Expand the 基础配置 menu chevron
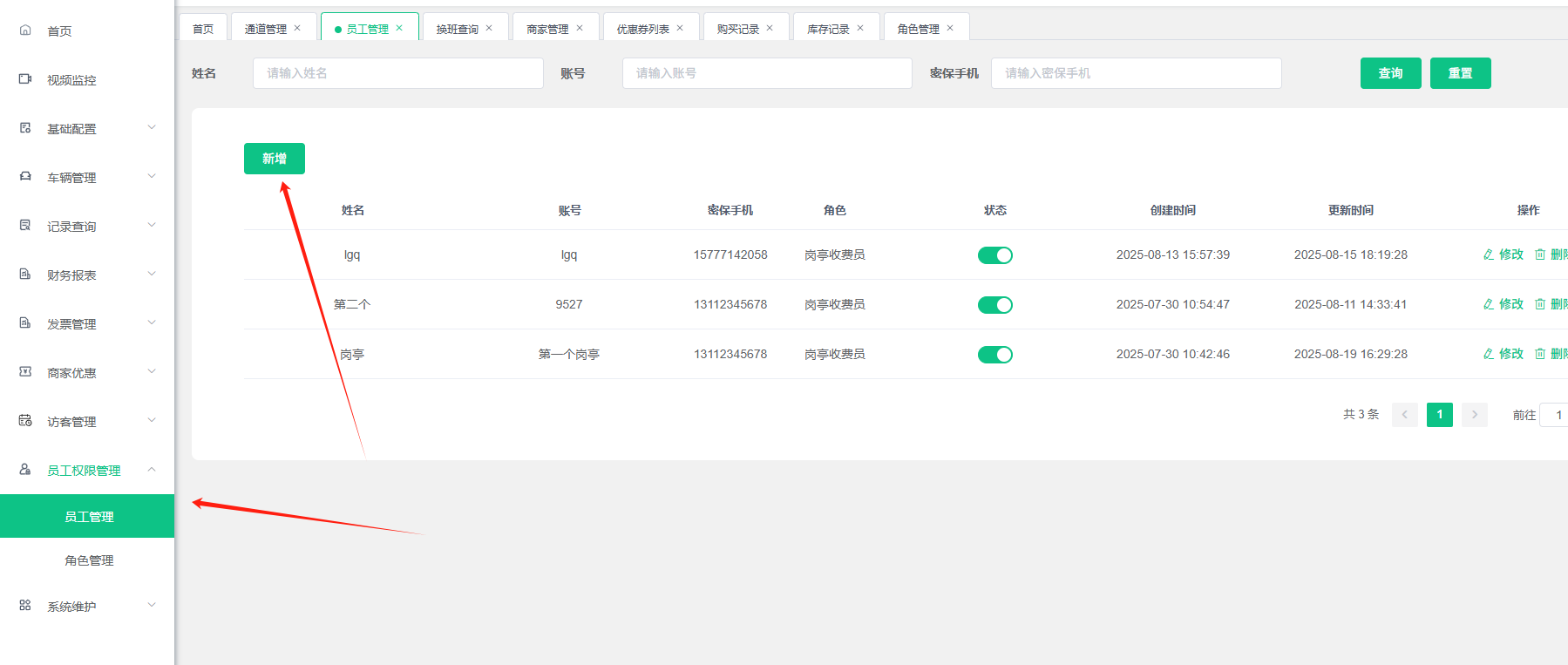The width and height of the screenshot is (1568, 665). tap(152, 127)
